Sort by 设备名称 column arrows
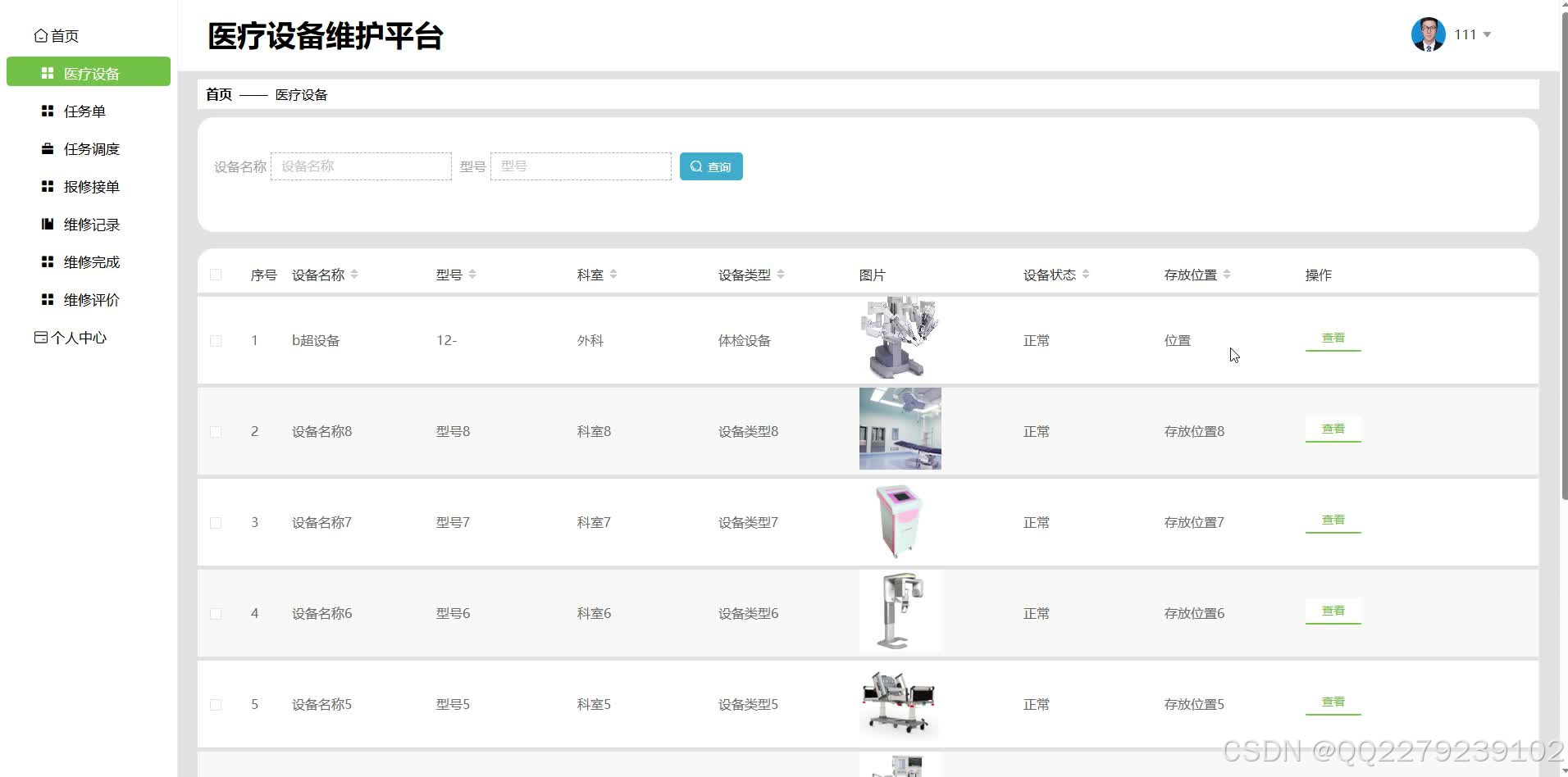 pos(354,275)
